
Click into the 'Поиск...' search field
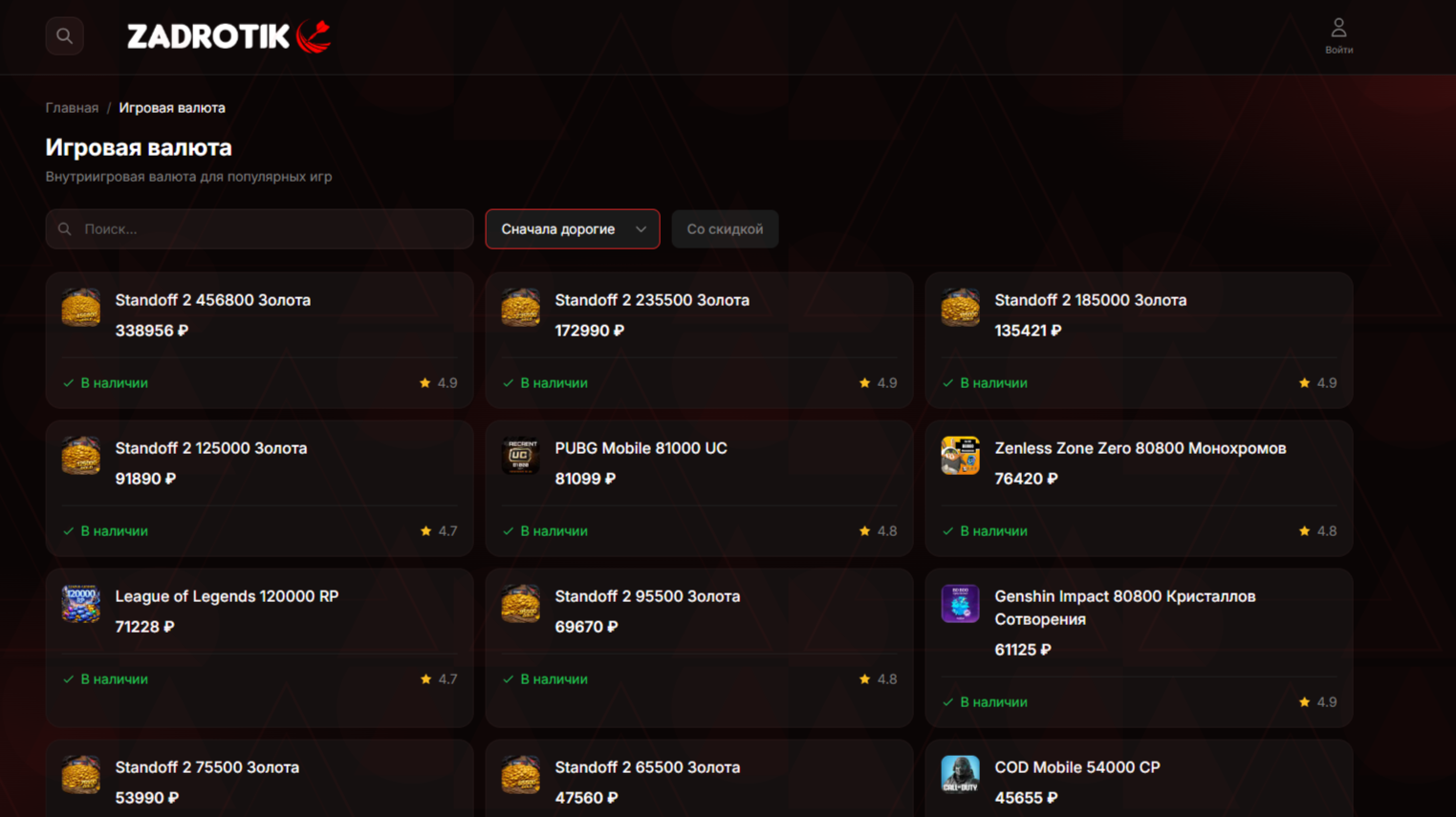[268, 229]
